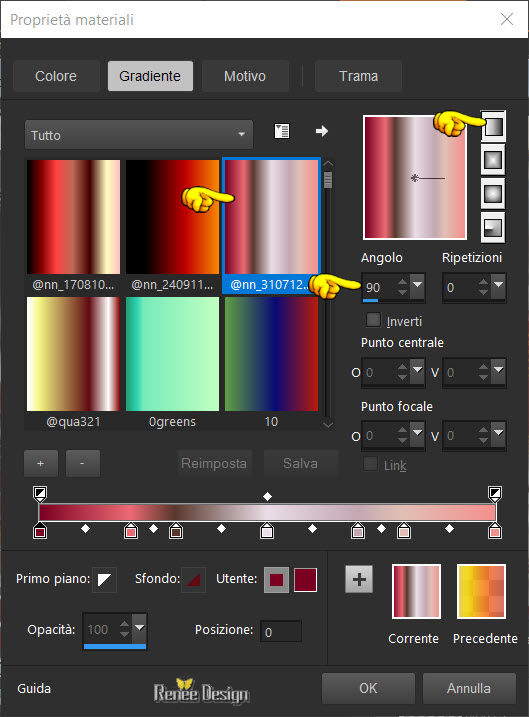Expand the Tutto category dropdown

click(139, 135)
